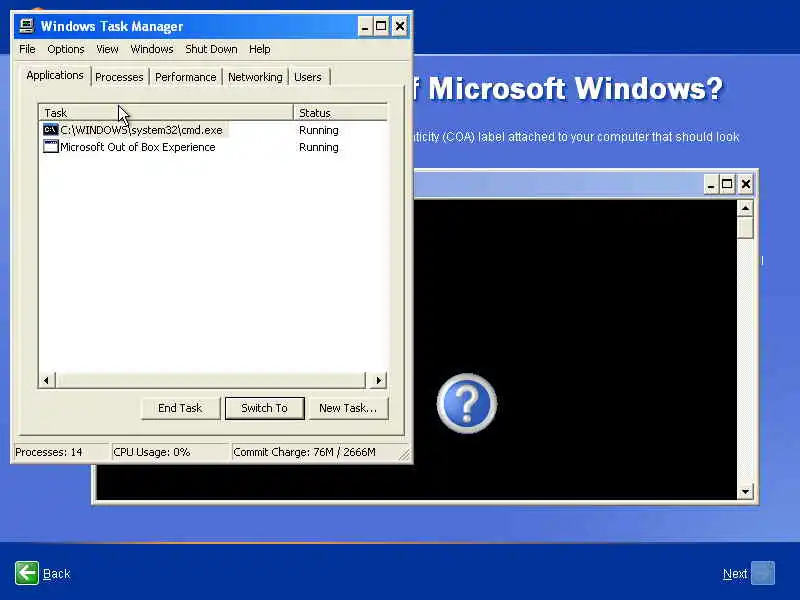800x600 pixels.
Task: Select the C:\WINDOWS\system32\cmd.exe task
Action: coord(141,130)
